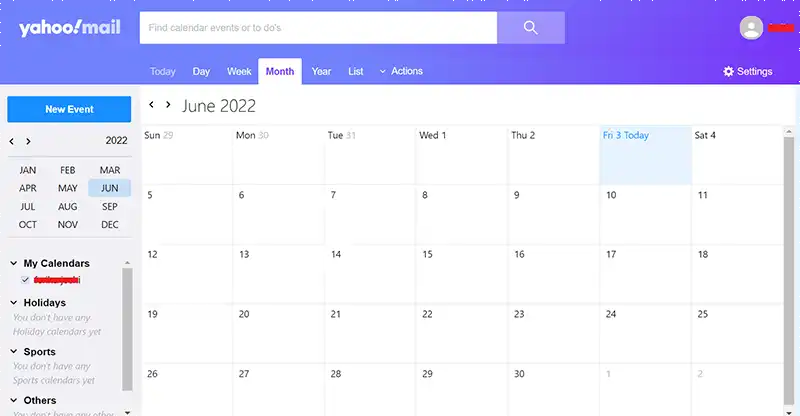Select JAN in the mini calendar
Viewport: 800px width, 416px height.
(x=28, y=170)
